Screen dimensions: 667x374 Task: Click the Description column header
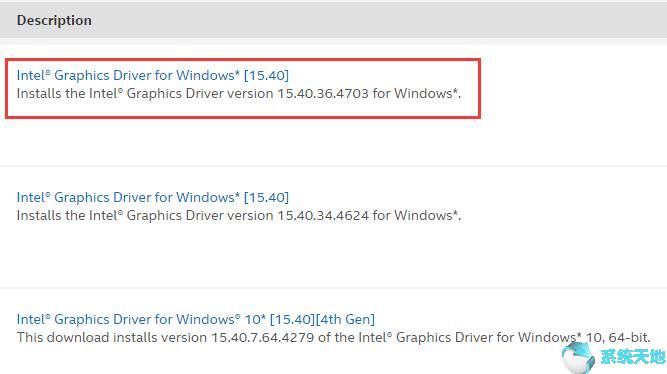coord(54,20)
